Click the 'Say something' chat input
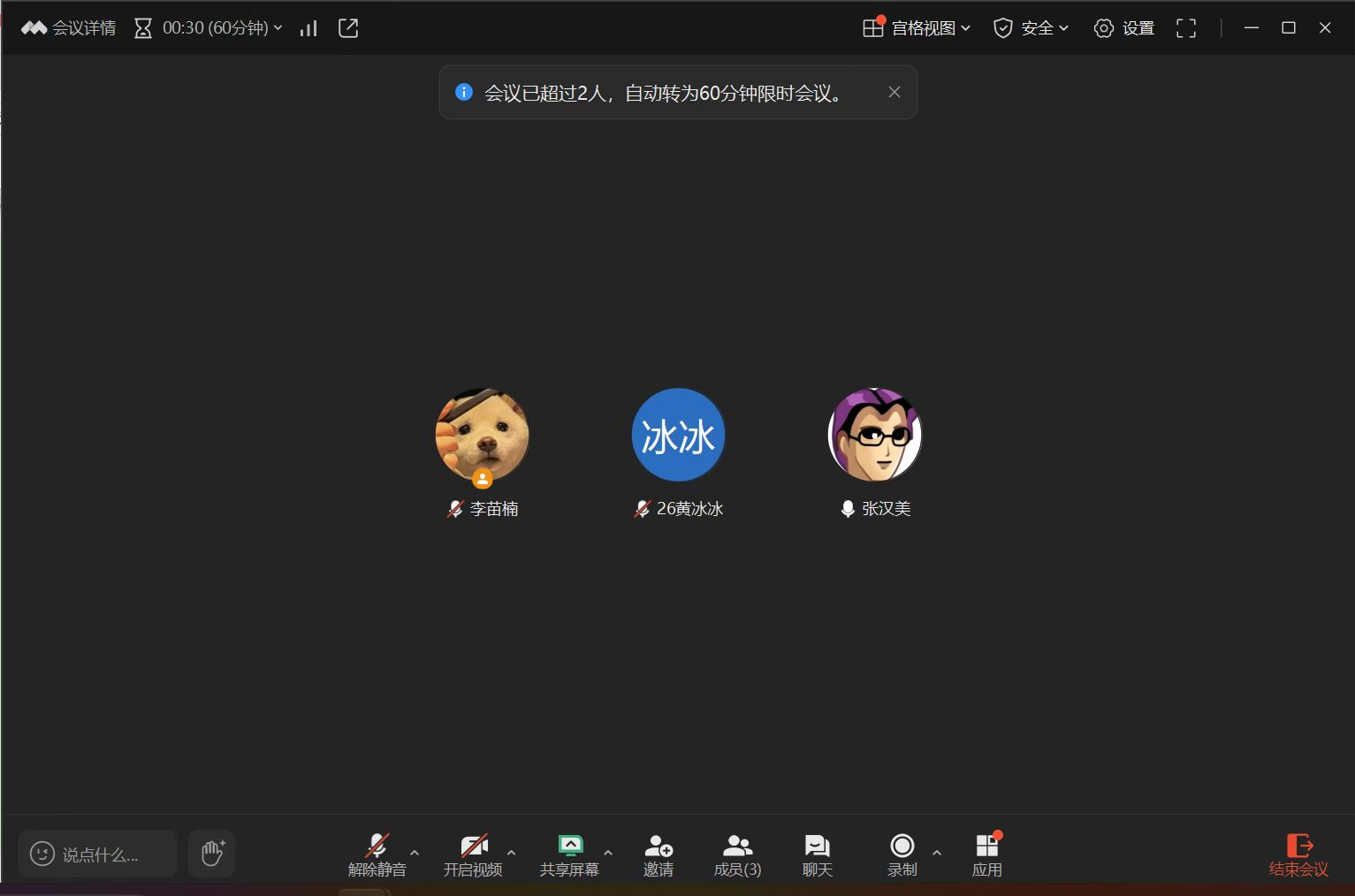The image size is (1355, 896). [98, 854]
